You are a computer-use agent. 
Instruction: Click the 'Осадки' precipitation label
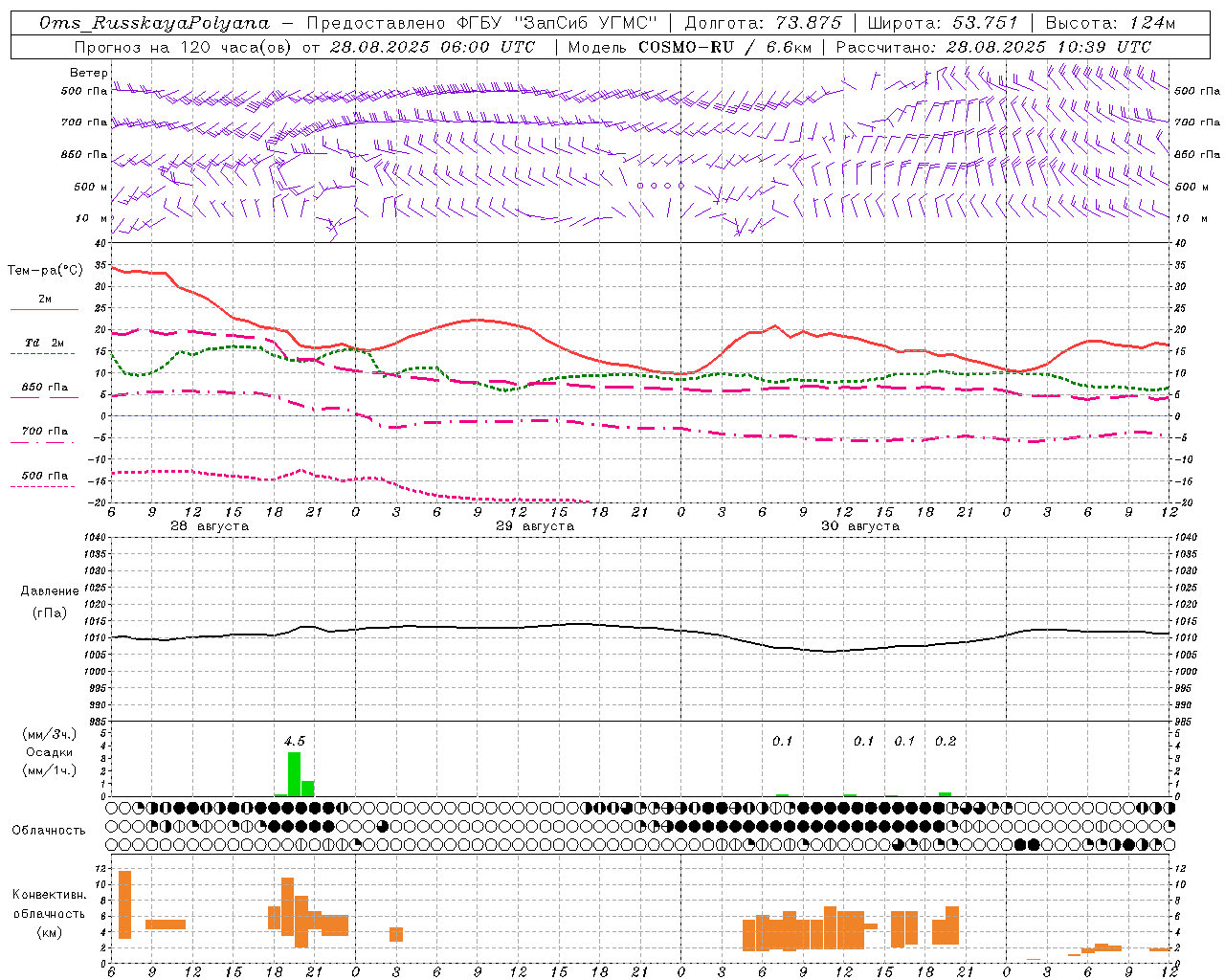pos(49,752)
